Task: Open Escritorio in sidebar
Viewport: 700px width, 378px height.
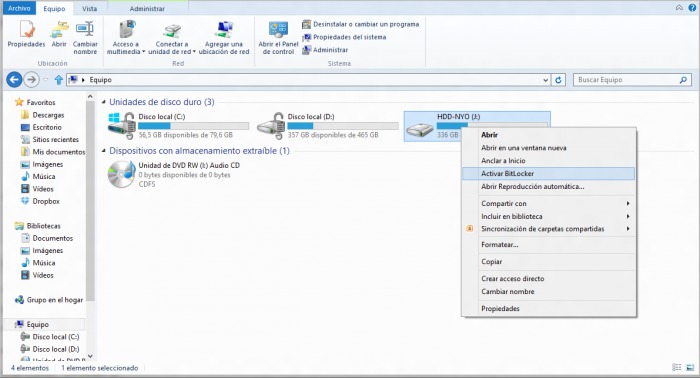Action: (x=41, y=127)
